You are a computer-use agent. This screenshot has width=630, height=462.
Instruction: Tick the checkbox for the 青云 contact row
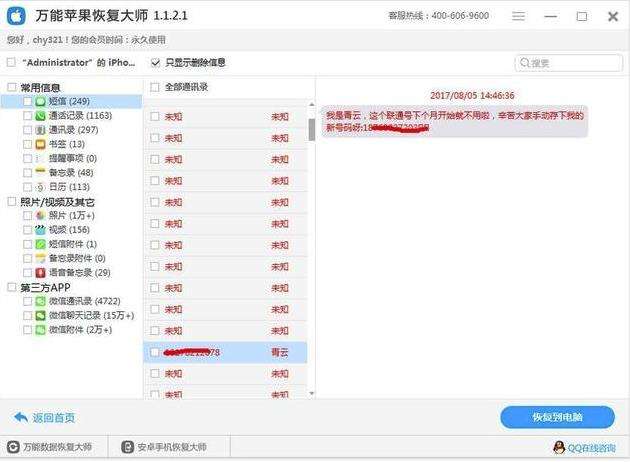(x=155, y=352)
